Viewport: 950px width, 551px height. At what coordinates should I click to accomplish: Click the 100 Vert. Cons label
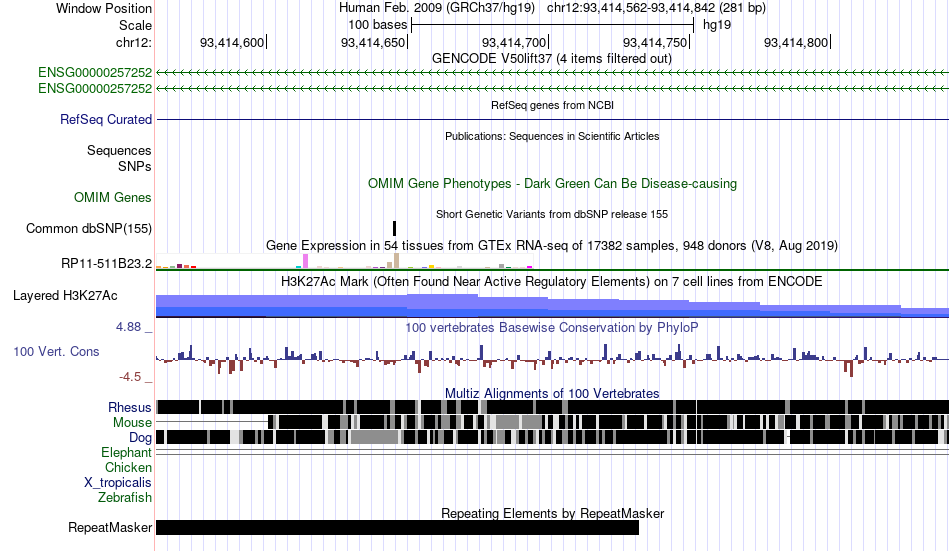click(56, 352)
